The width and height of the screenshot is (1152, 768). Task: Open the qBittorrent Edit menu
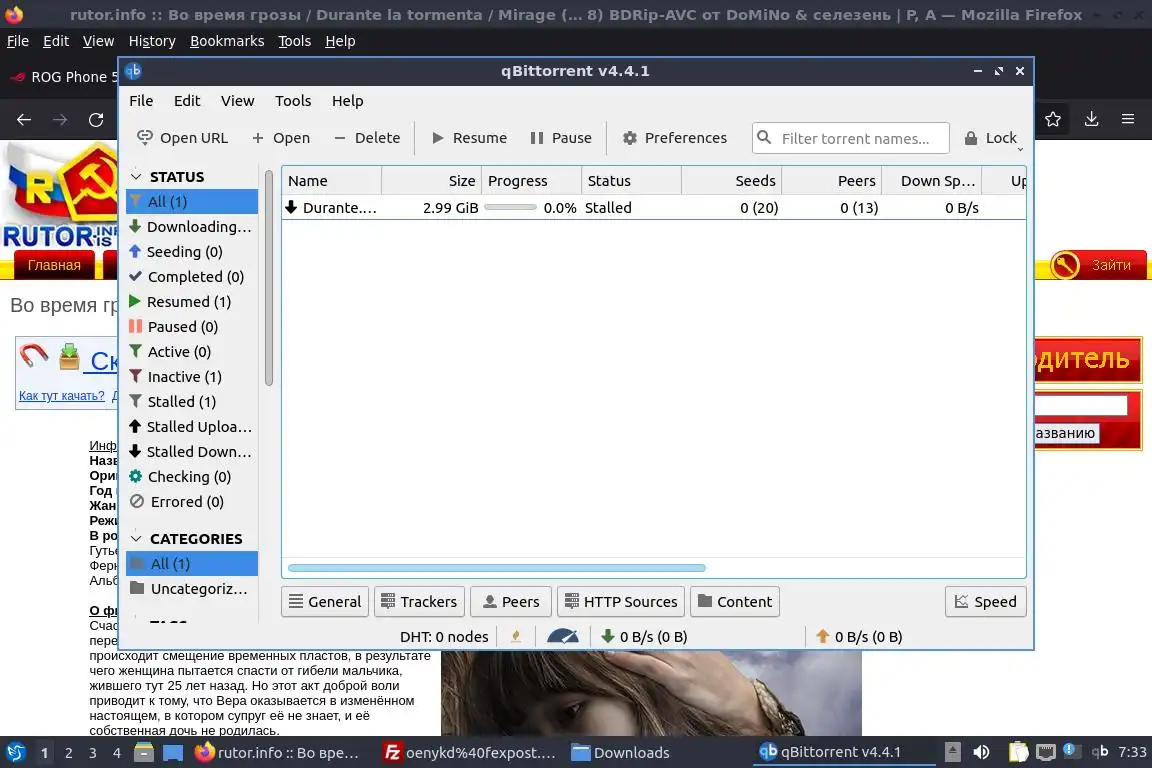[187, 101]
